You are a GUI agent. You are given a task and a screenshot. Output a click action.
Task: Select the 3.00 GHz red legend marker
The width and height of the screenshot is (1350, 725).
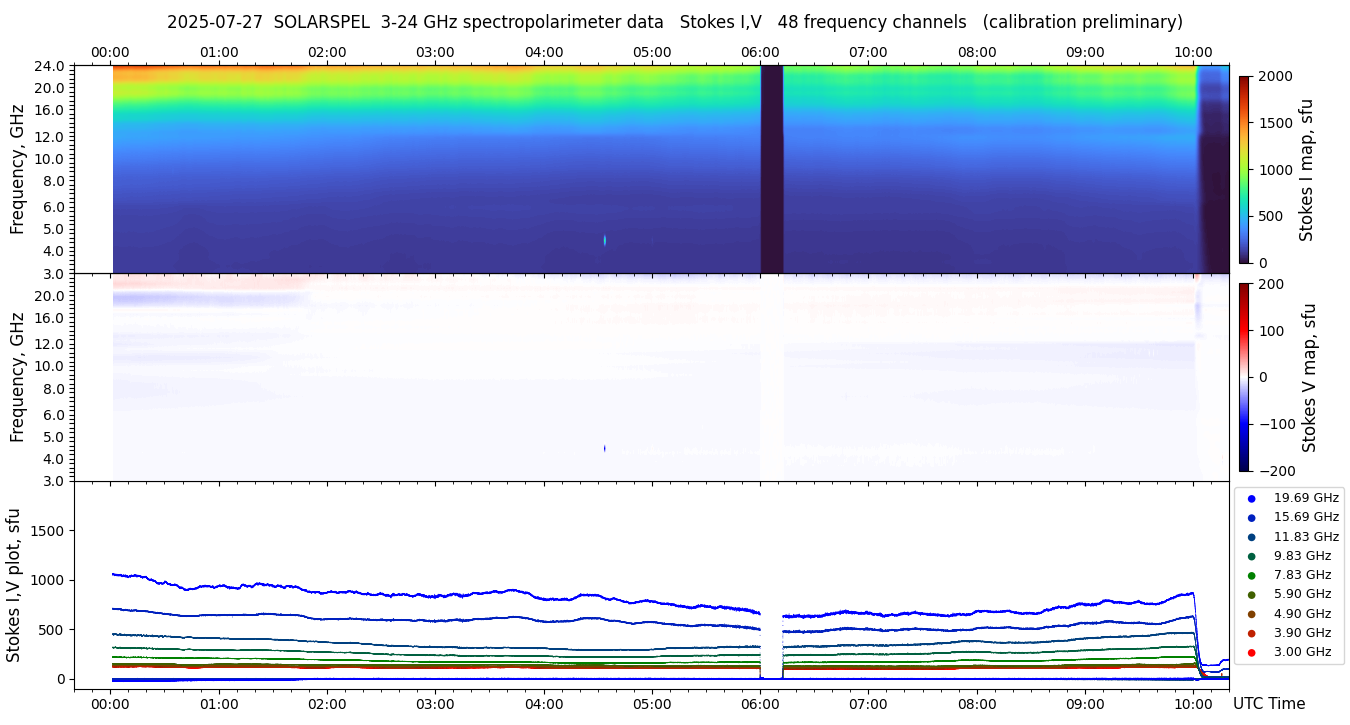point(1251,652)
